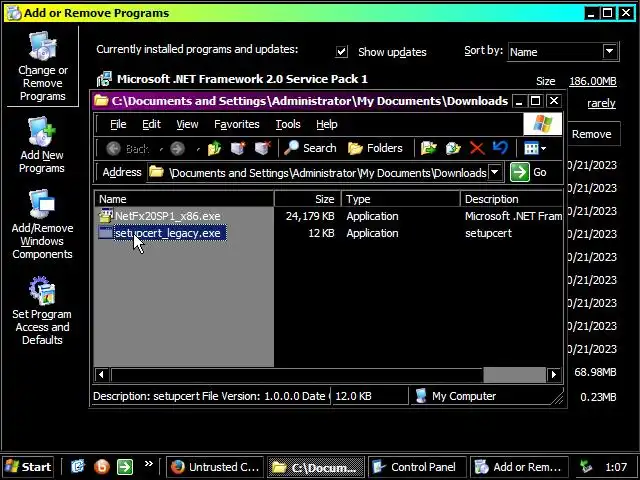Click the Start button
Viewport: 640px width, 480px height.
[29, 467]
